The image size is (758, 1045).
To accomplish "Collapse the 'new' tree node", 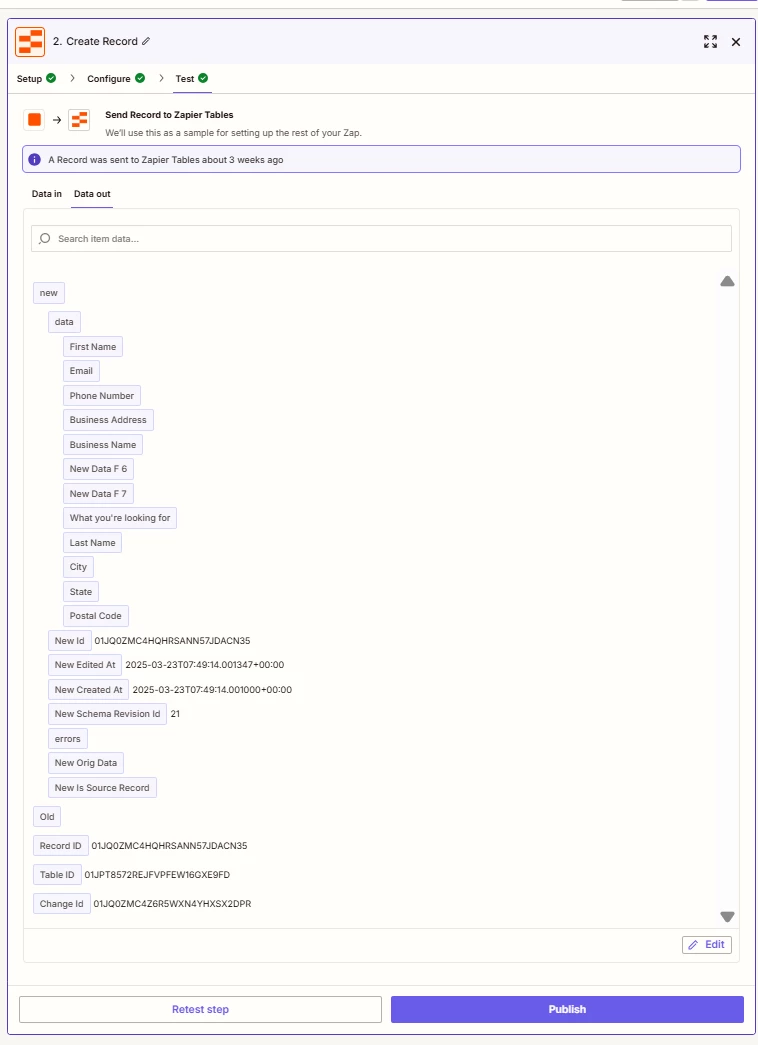I will (49, 293).
